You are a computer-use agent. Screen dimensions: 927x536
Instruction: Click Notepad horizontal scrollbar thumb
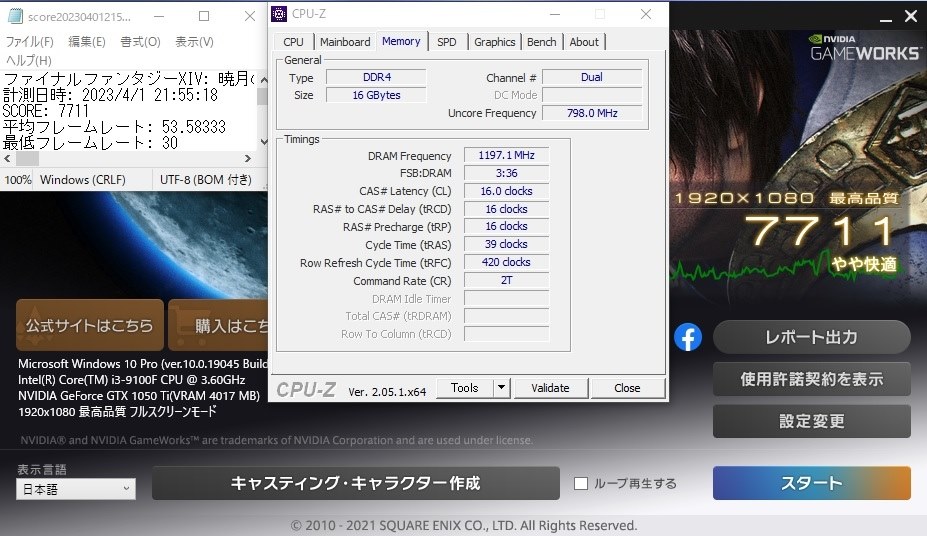click(x=27, y=158)
